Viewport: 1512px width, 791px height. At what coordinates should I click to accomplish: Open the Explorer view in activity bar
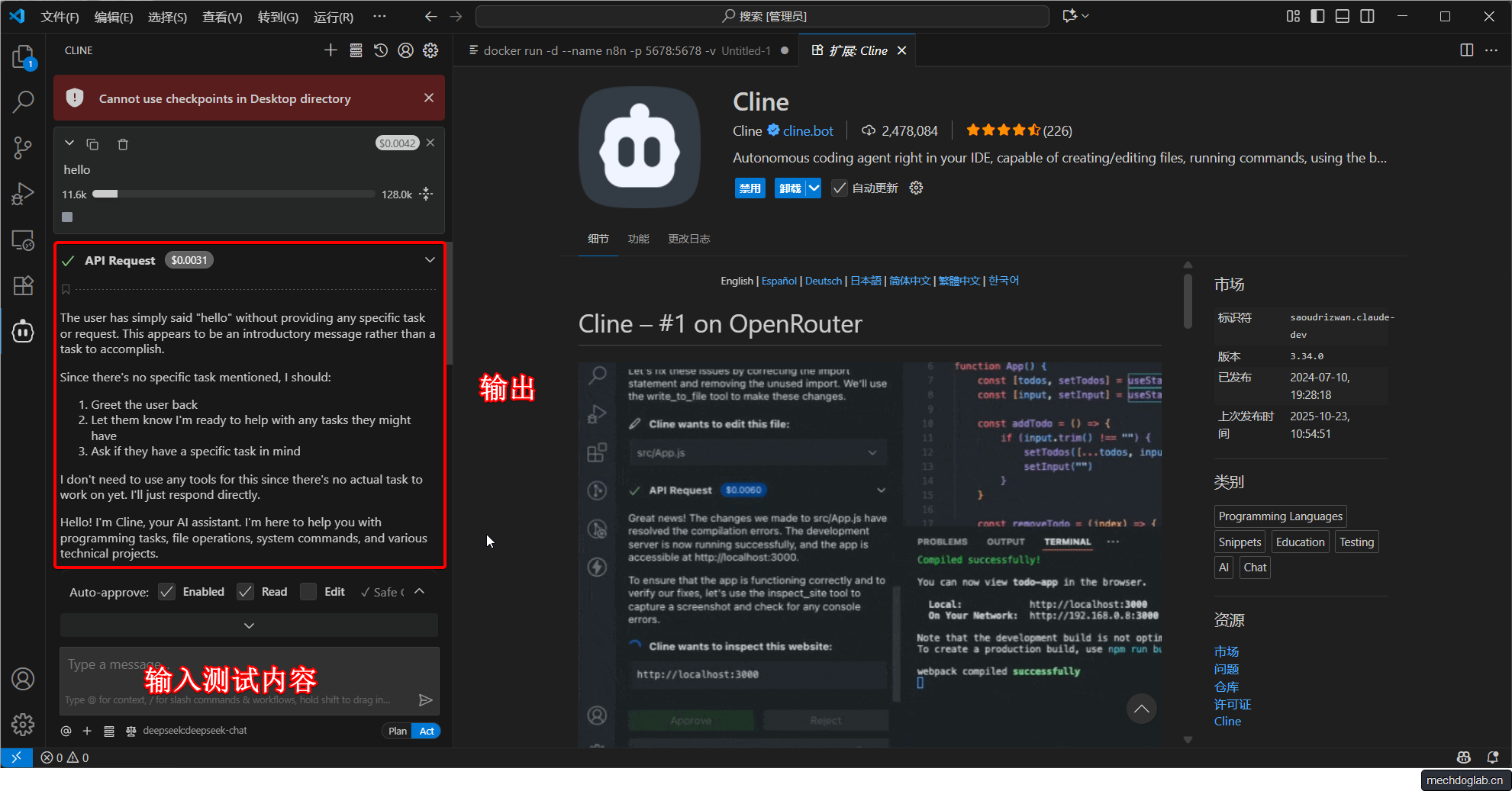[x=23, y=57]
